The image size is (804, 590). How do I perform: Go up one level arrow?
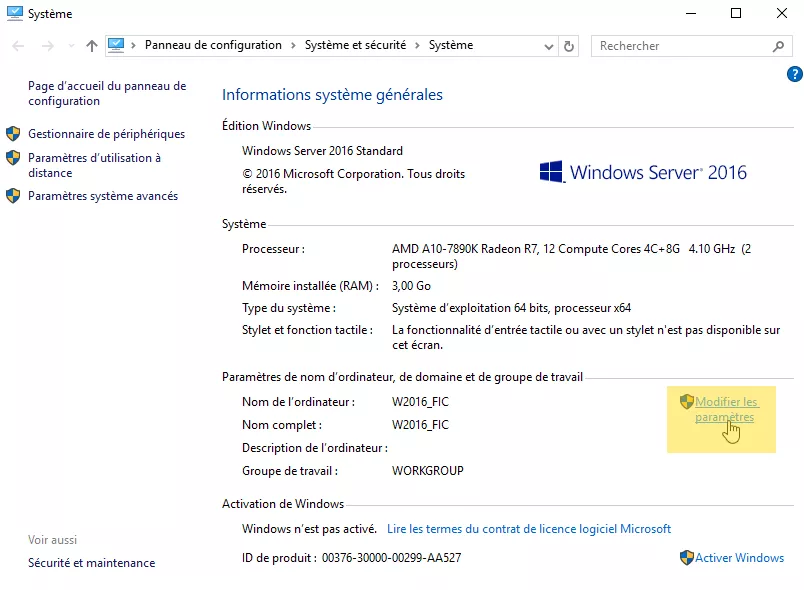click(92, 46)
